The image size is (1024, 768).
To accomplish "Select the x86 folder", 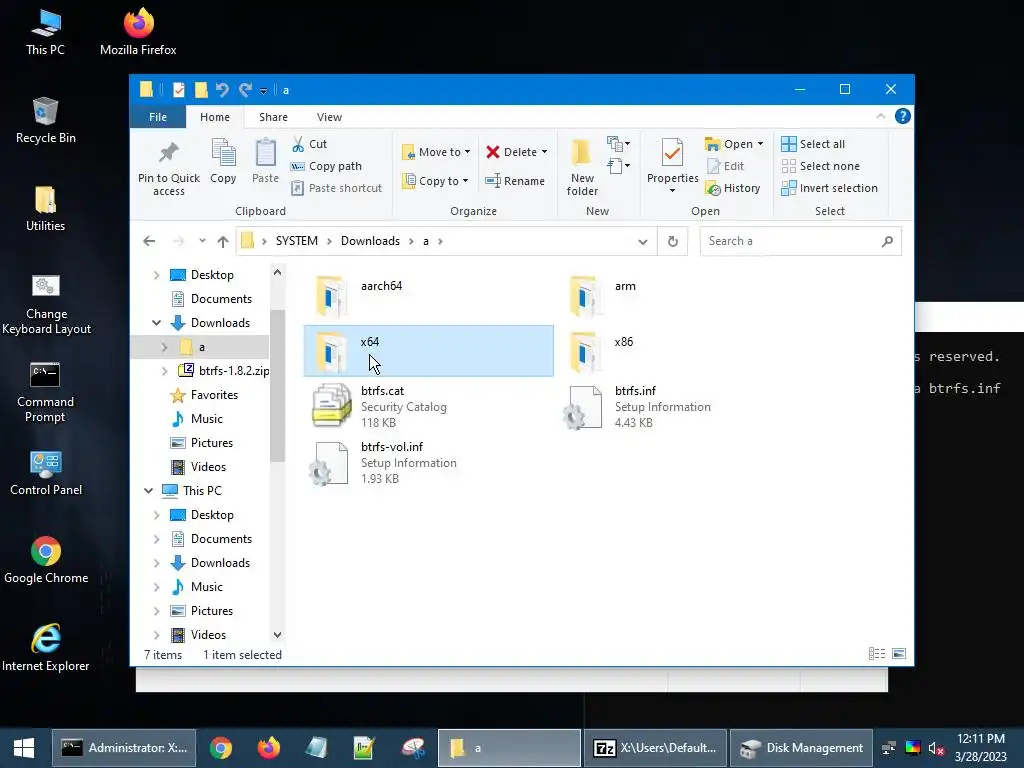I will coord(682,351).
